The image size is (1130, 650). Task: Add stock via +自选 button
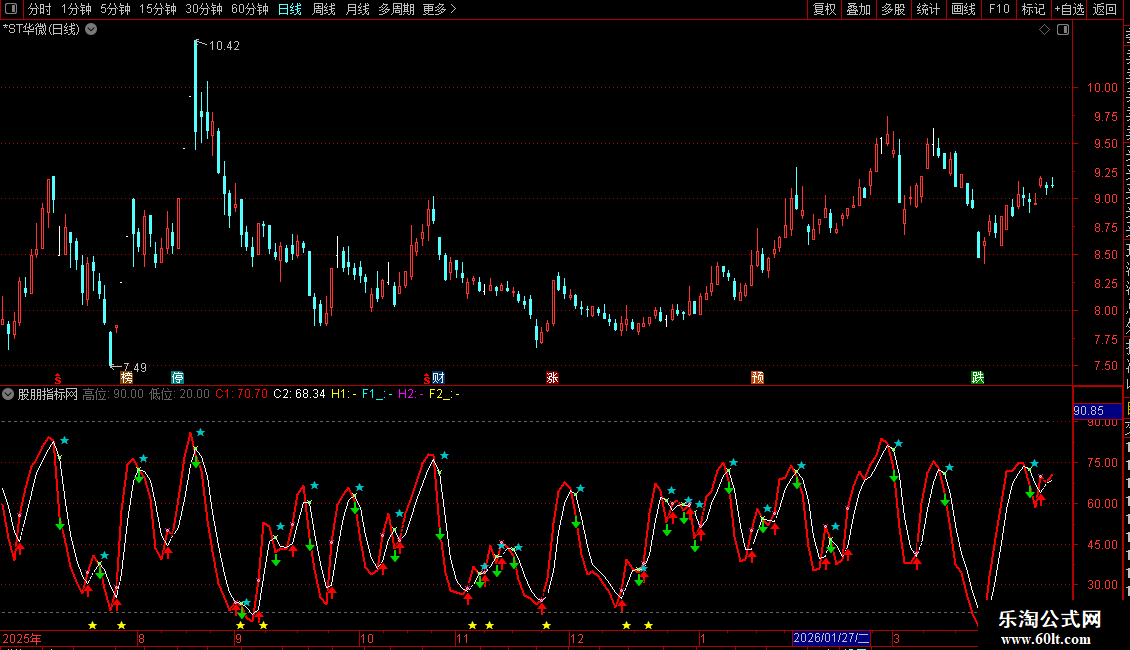[x=1069, y=9]
